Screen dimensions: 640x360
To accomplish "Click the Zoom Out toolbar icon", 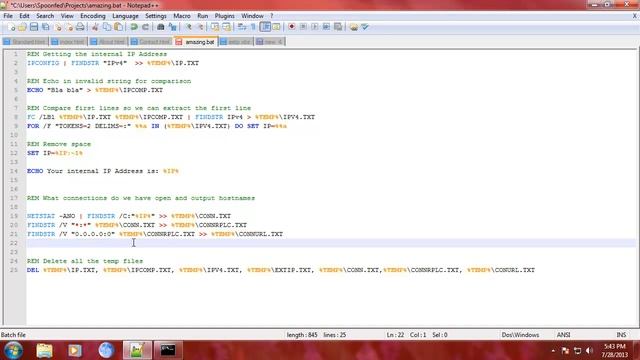I will tap(200, 27).
